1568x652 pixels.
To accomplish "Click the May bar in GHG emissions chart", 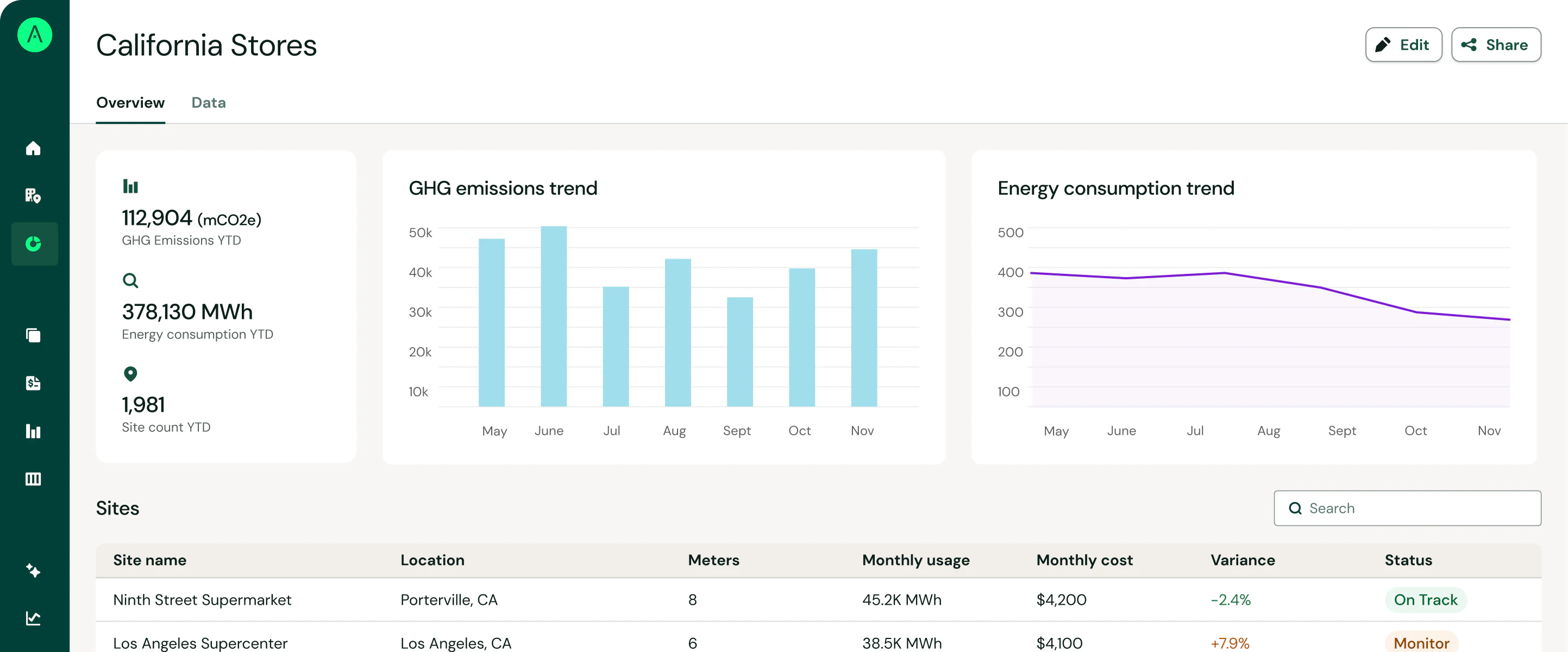I will tap(492, 323).
